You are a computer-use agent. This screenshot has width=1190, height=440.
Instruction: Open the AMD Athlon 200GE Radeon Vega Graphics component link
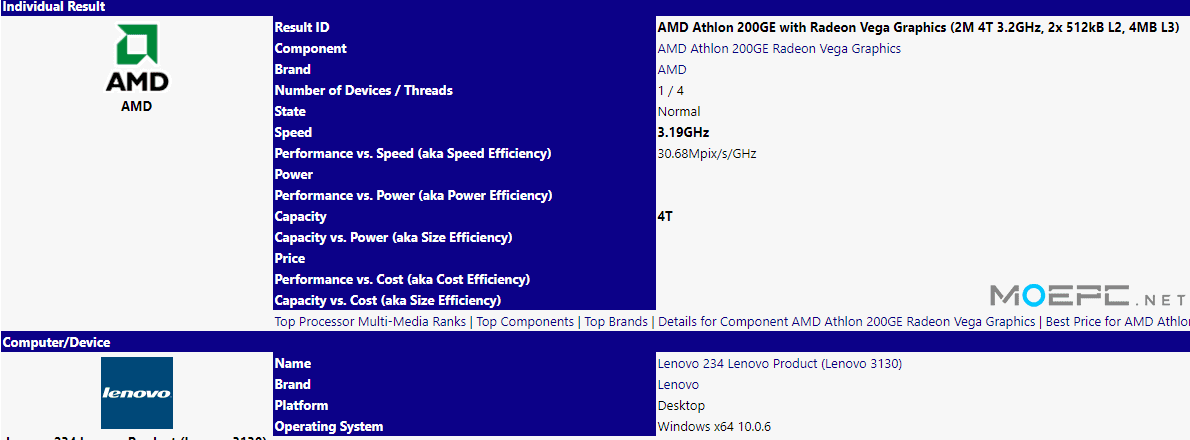click(x=779, y=49)
